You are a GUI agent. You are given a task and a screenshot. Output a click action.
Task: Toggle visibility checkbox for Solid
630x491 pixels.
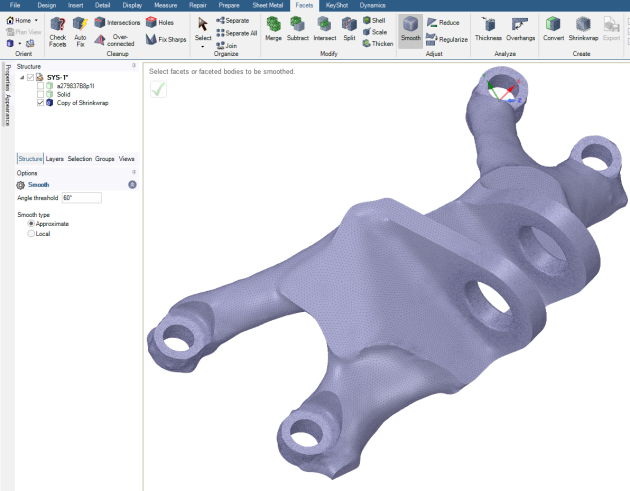[x=40, y=94]
